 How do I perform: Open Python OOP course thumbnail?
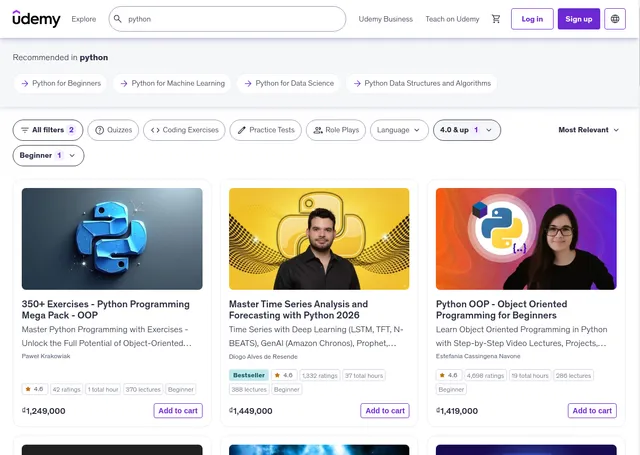coord(526,239)
